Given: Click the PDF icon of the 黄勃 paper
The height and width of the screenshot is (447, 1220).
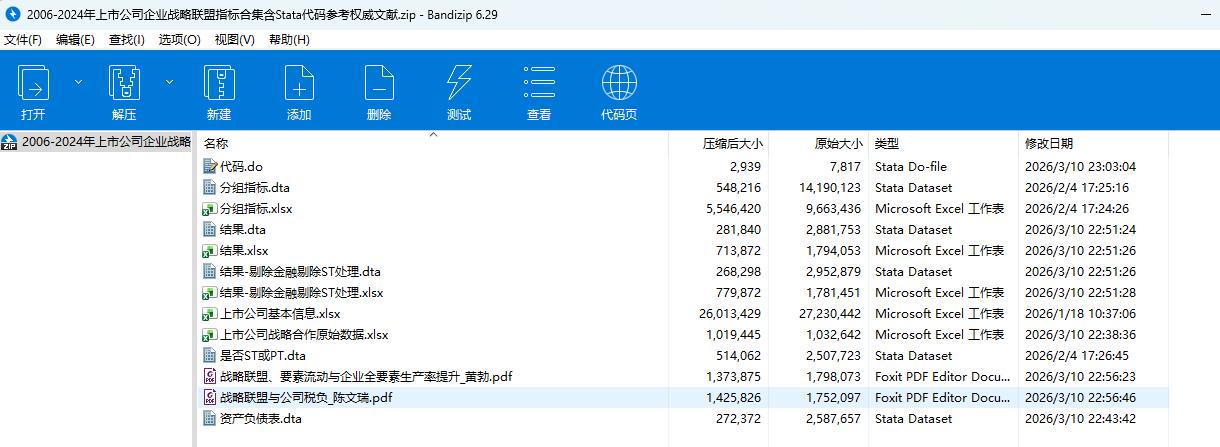Looking at the screenshot, I should [x=210, y=377].
